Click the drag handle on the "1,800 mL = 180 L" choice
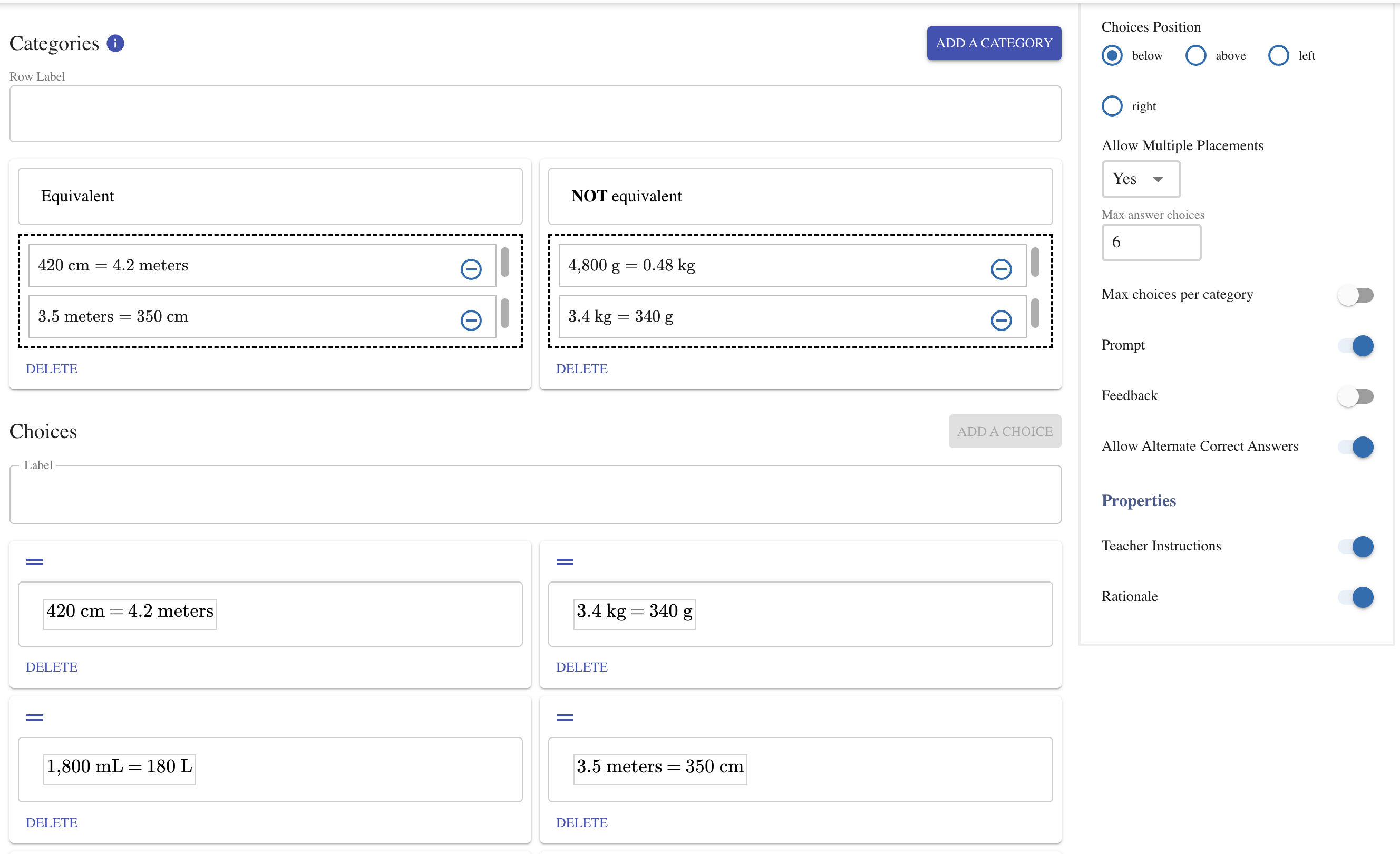The image size is (1400, 854). (34, 716)
